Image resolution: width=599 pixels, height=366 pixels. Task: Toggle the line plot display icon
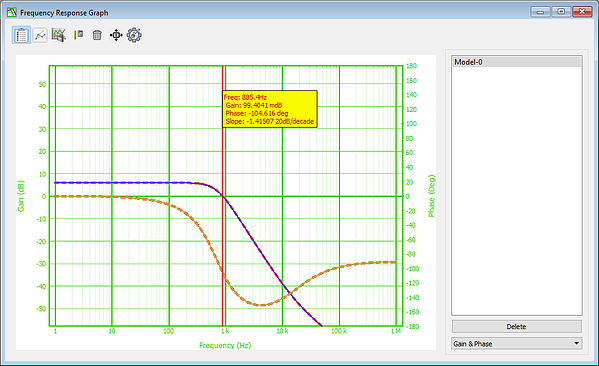point(40,36)
